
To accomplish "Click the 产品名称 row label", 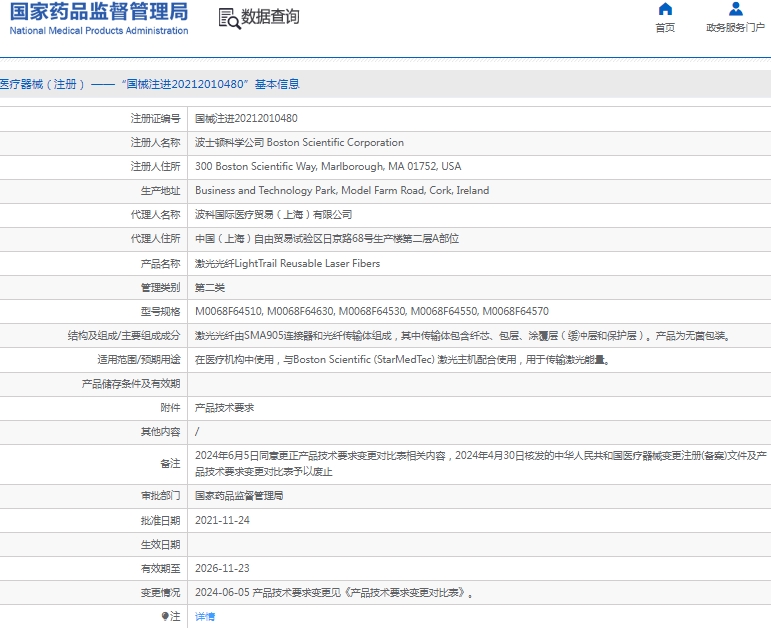I will click(x=160, y=264).
